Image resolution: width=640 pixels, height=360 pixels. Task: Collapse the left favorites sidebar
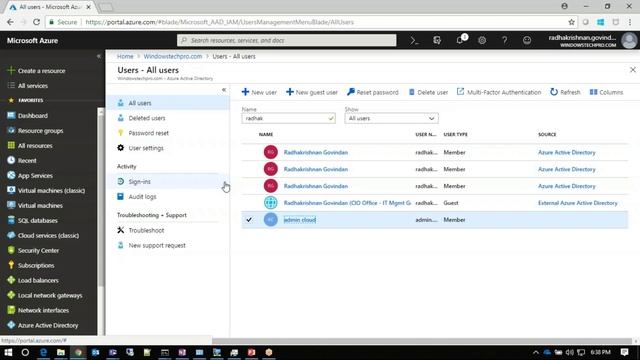point(99,56)
